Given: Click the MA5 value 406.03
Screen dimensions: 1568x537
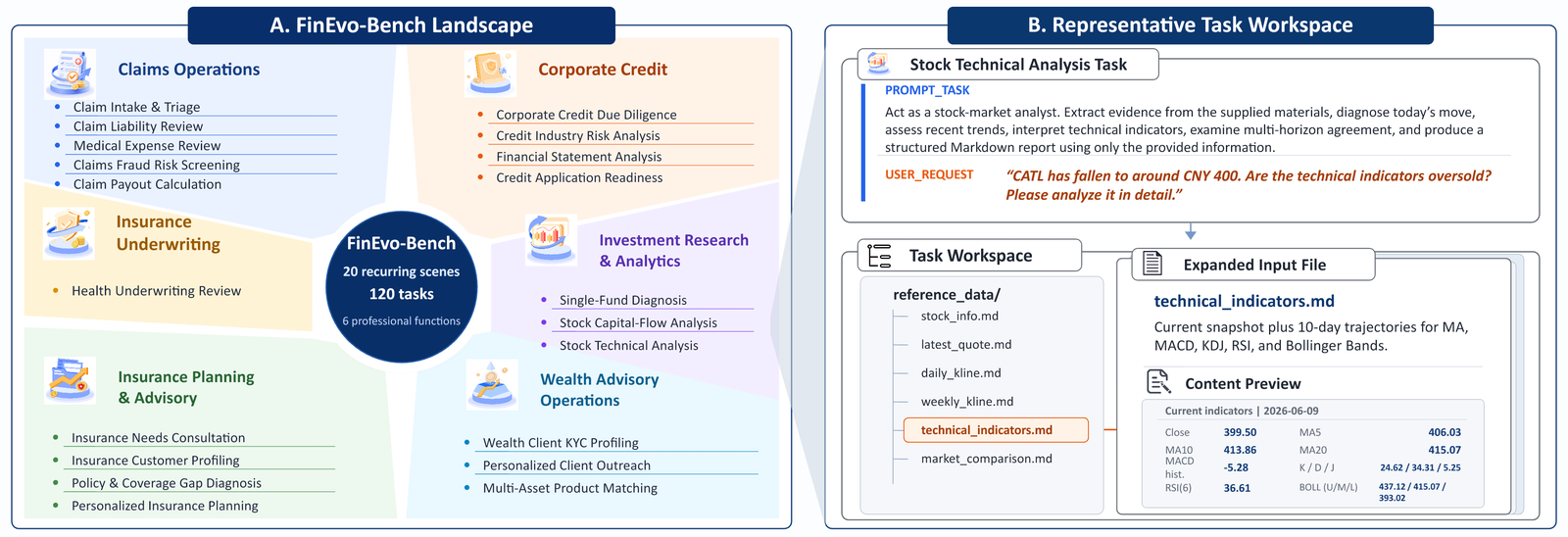Looking at the screenshot, I should [x=1445, y=432].
